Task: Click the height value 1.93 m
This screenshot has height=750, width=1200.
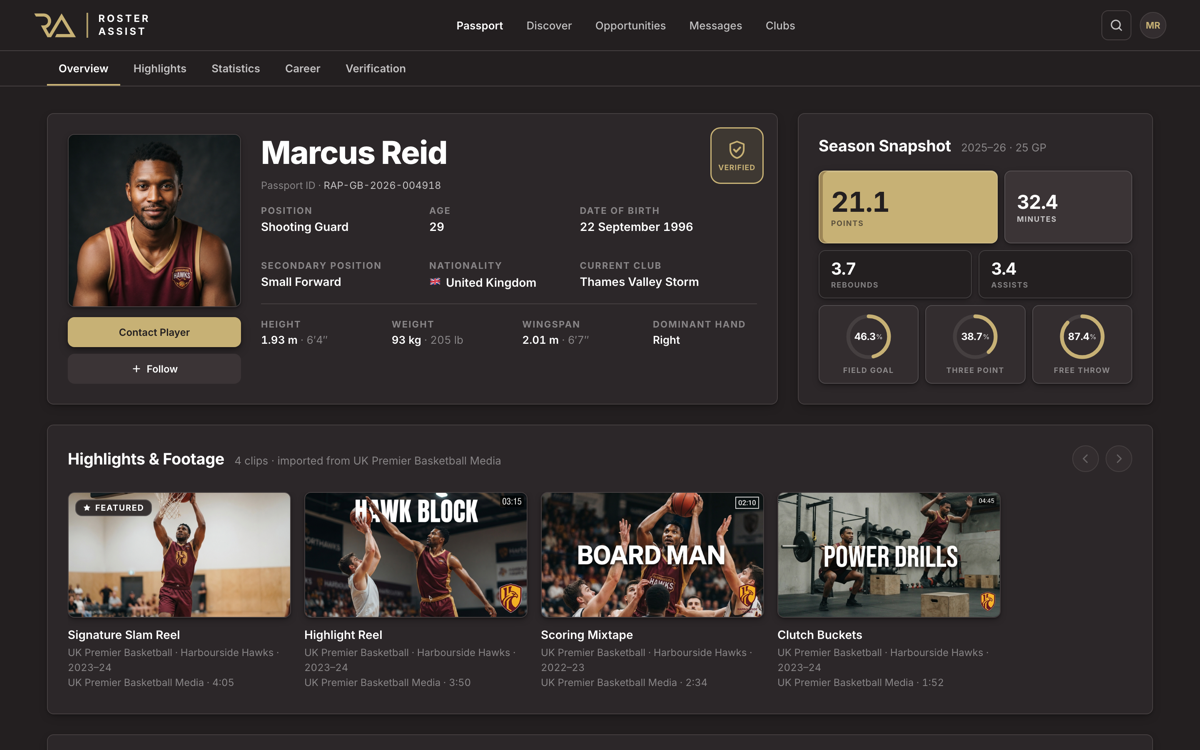Action: (279, 340)
